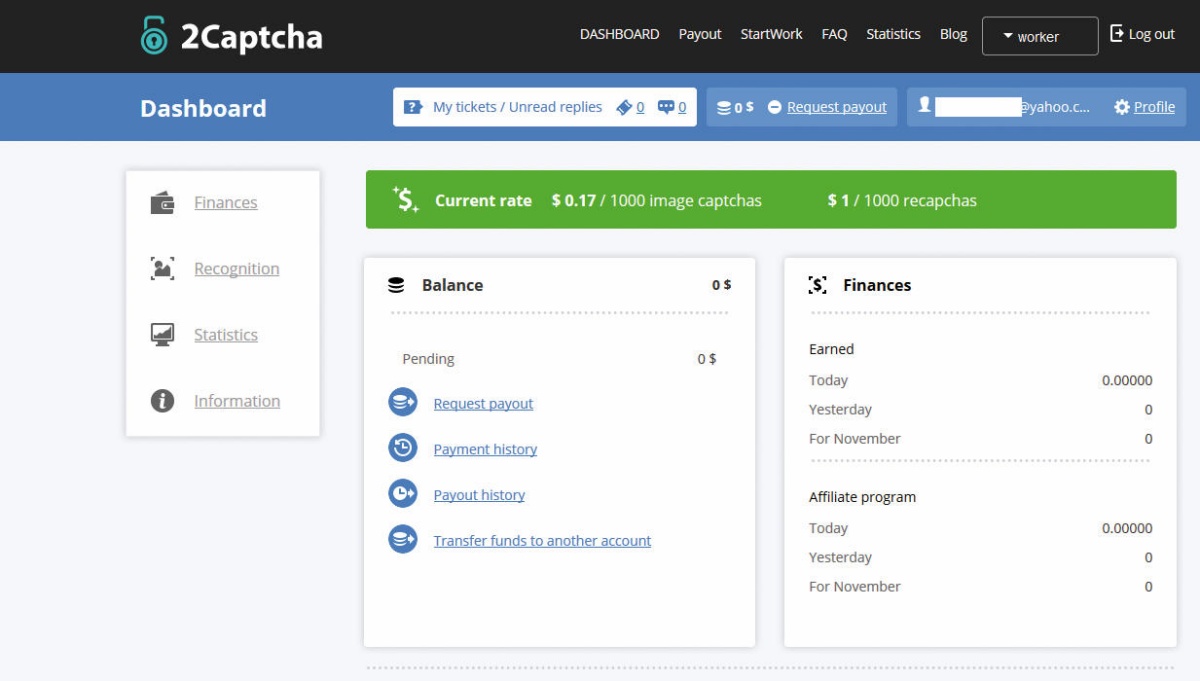The width and height of the screenshot is (1200, 681).
Task: Click the '2Captcha' brand name text
Action: pyautogui.click(x=251, y=37)
